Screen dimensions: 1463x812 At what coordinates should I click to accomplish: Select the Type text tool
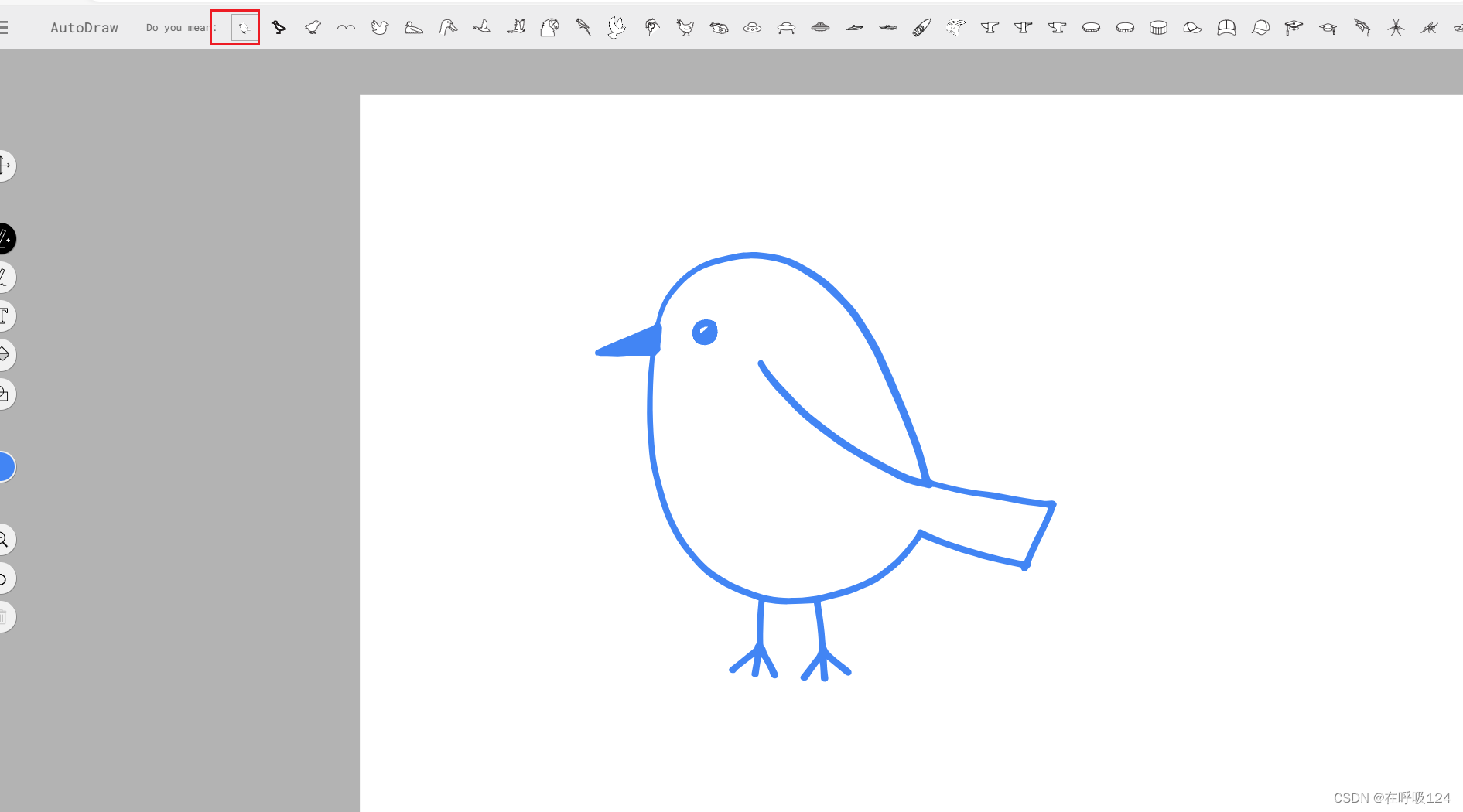point(5,316)
